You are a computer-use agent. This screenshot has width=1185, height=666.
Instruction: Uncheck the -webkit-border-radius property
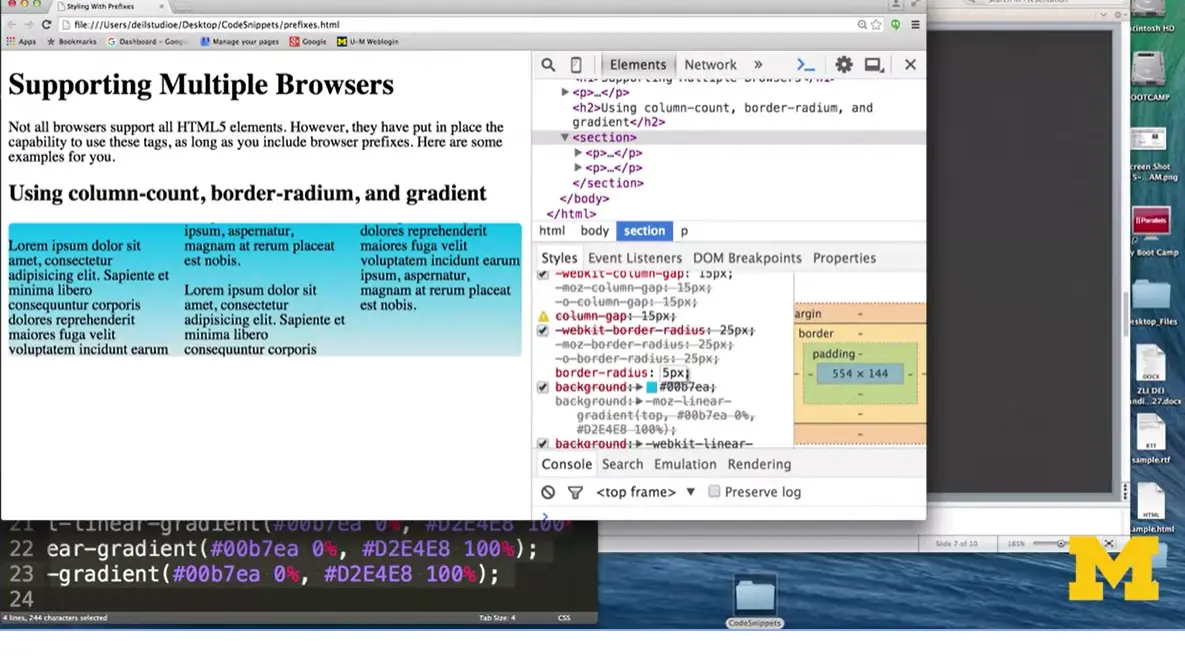[x=541, y=329]
